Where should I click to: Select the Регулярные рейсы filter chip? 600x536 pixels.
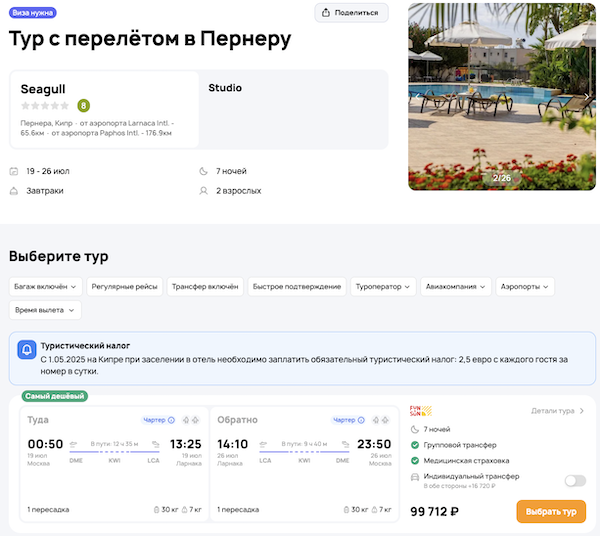point(124,286)
